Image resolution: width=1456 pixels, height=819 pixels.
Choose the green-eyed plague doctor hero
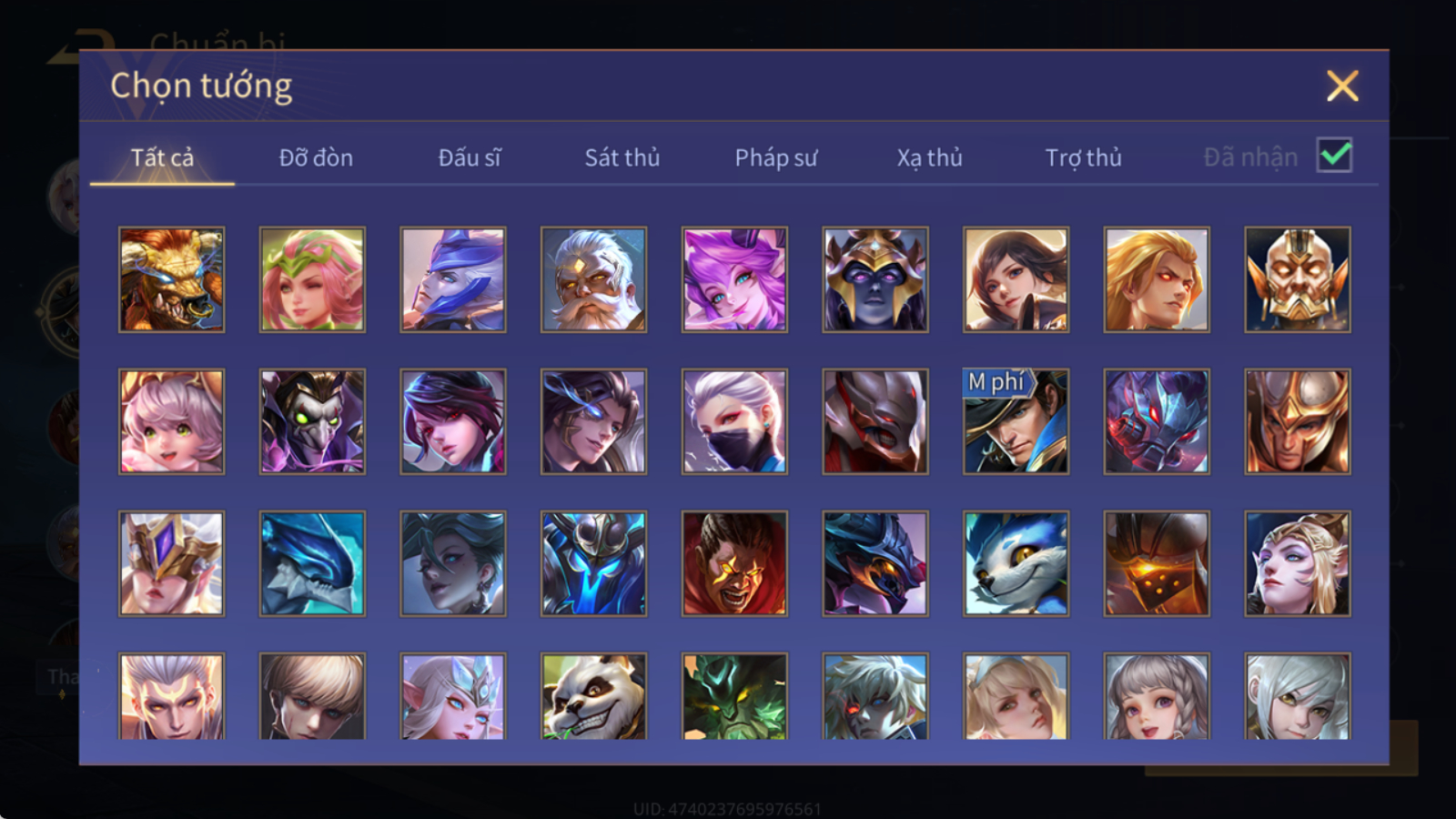click(313, 421)
